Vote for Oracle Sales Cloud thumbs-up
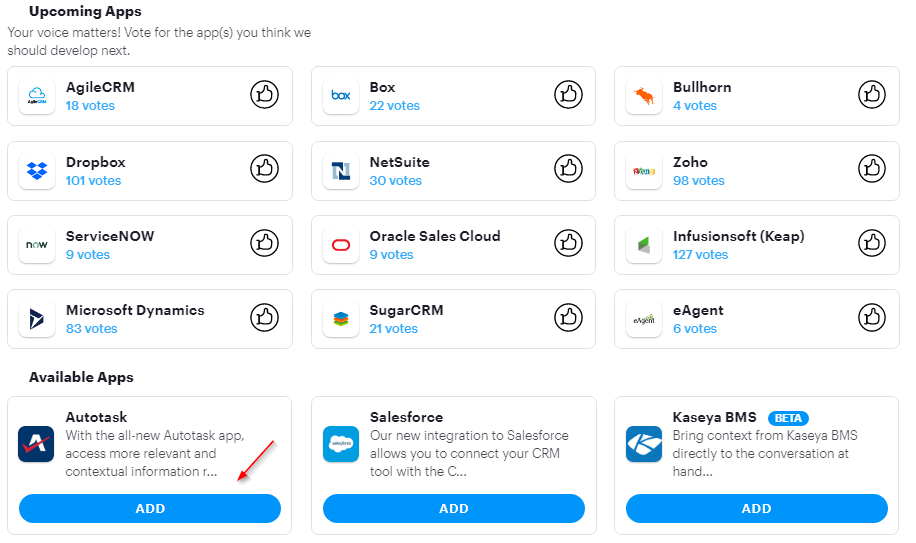The image size is (916, 543). (x=568, y=243)
